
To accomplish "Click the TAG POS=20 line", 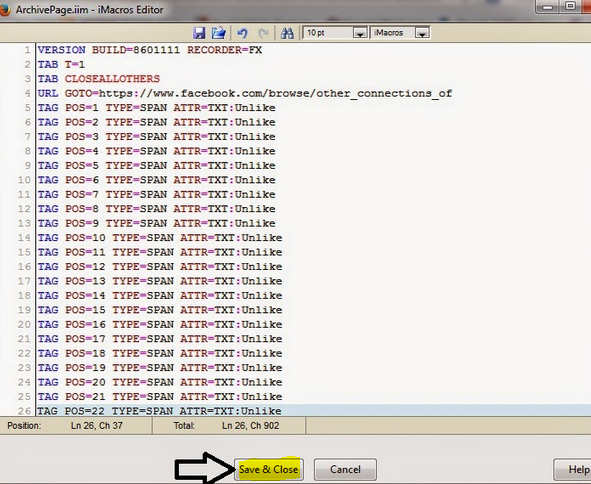I will click(160, 382).
